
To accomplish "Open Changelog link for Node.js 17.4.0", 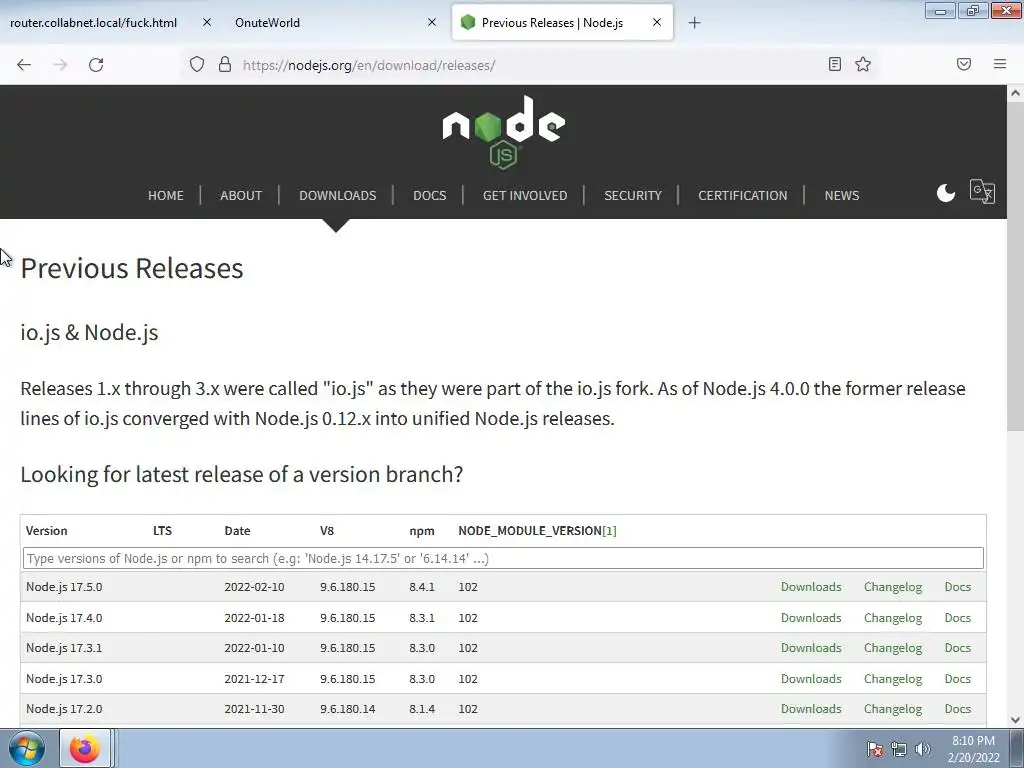I will pyautogui.click(x=893, y=618).
